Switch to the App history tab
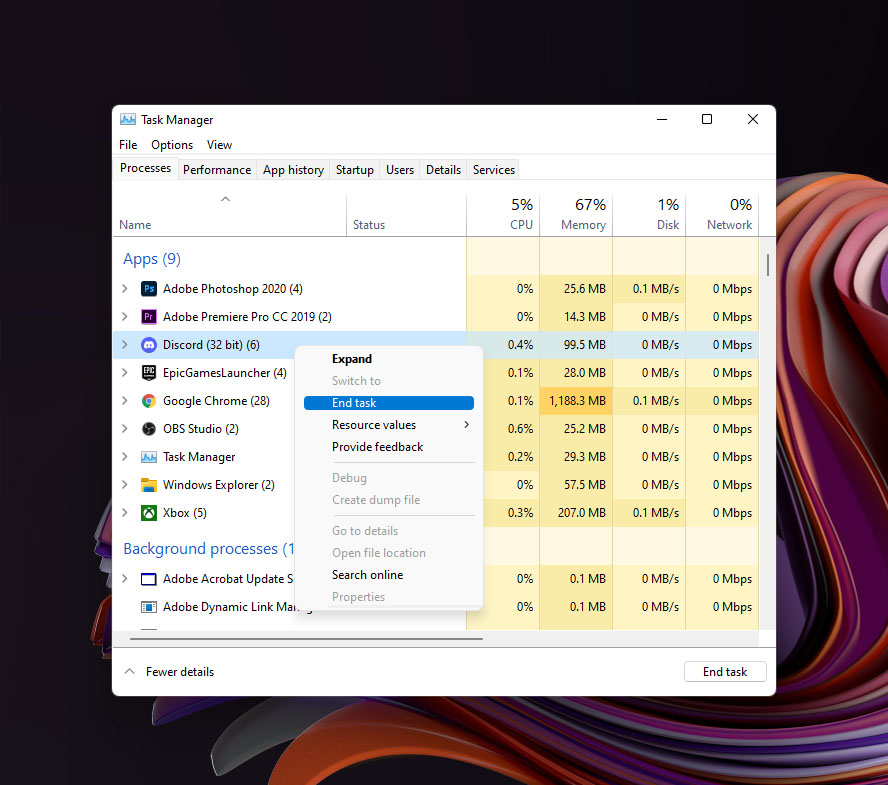The image size is (888, 785). click(x=293, y=170)
